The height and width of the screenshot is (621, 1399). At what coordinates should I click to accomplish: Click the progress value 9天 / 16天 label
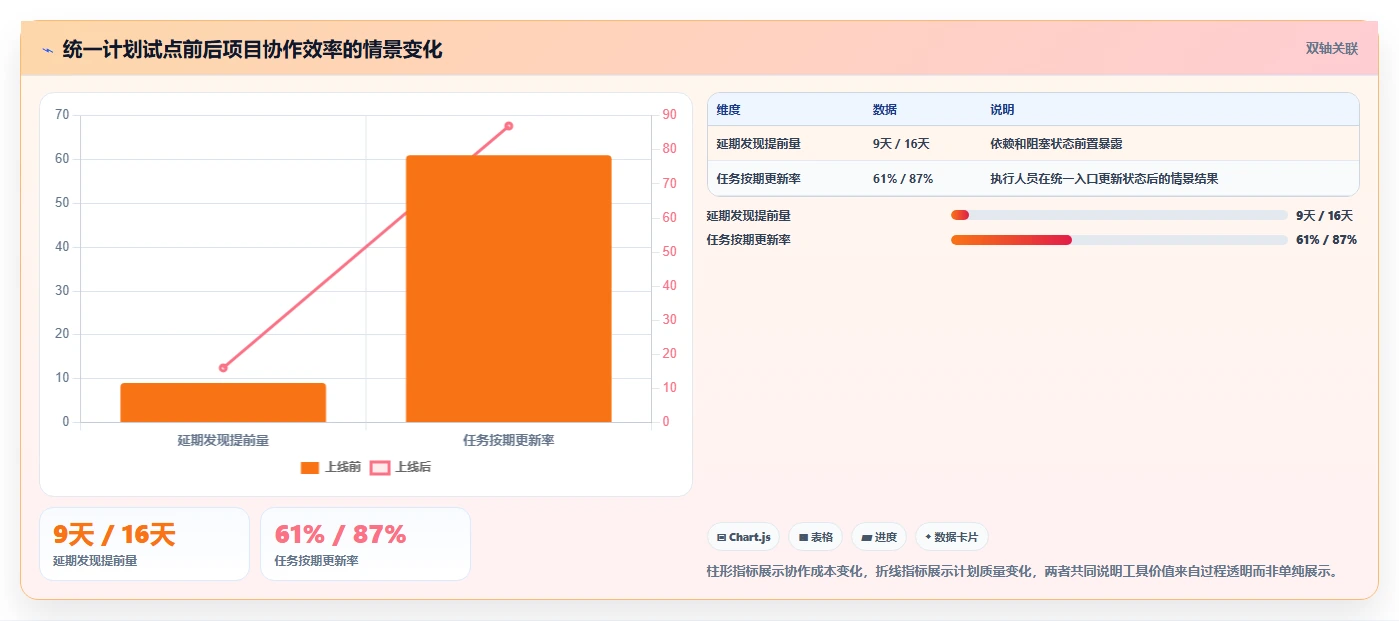(x=1324, y=215)
